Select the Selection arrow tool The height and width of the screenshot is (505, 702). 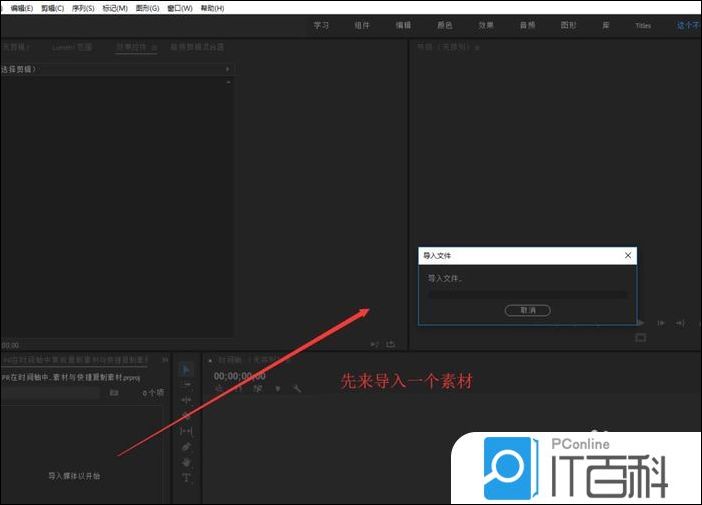click(186, 369)
